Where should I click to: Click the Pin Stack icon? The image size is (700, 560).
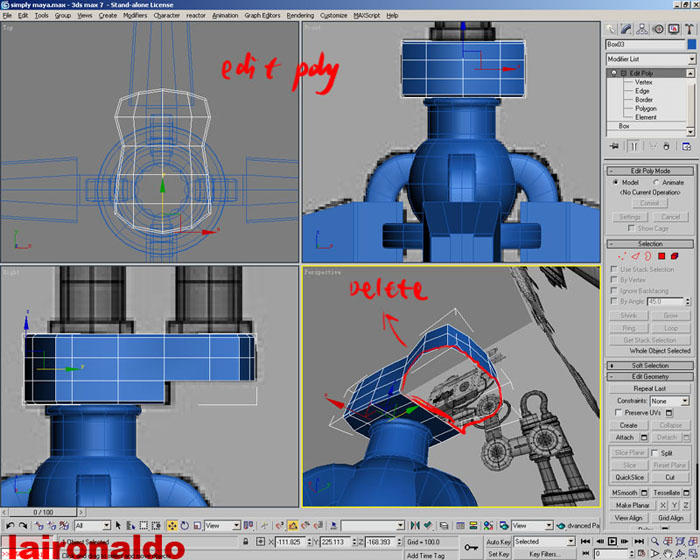coord(613,146)
